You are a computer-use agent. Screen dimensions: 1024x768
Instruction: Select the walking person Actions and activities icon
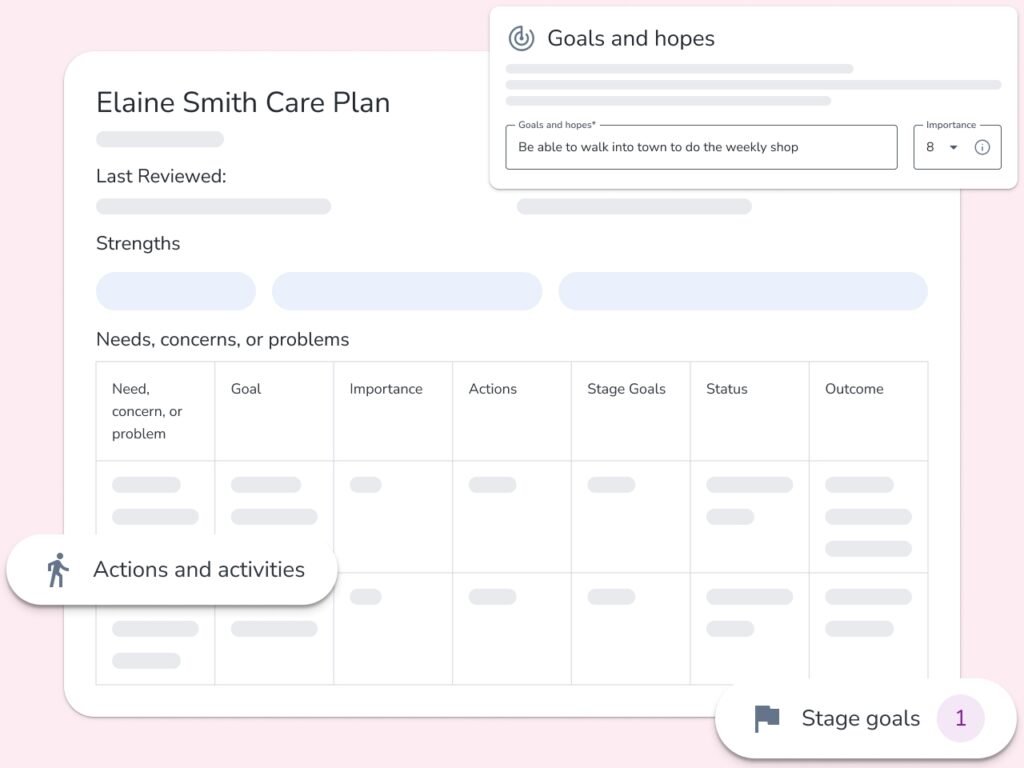(57, 570)
